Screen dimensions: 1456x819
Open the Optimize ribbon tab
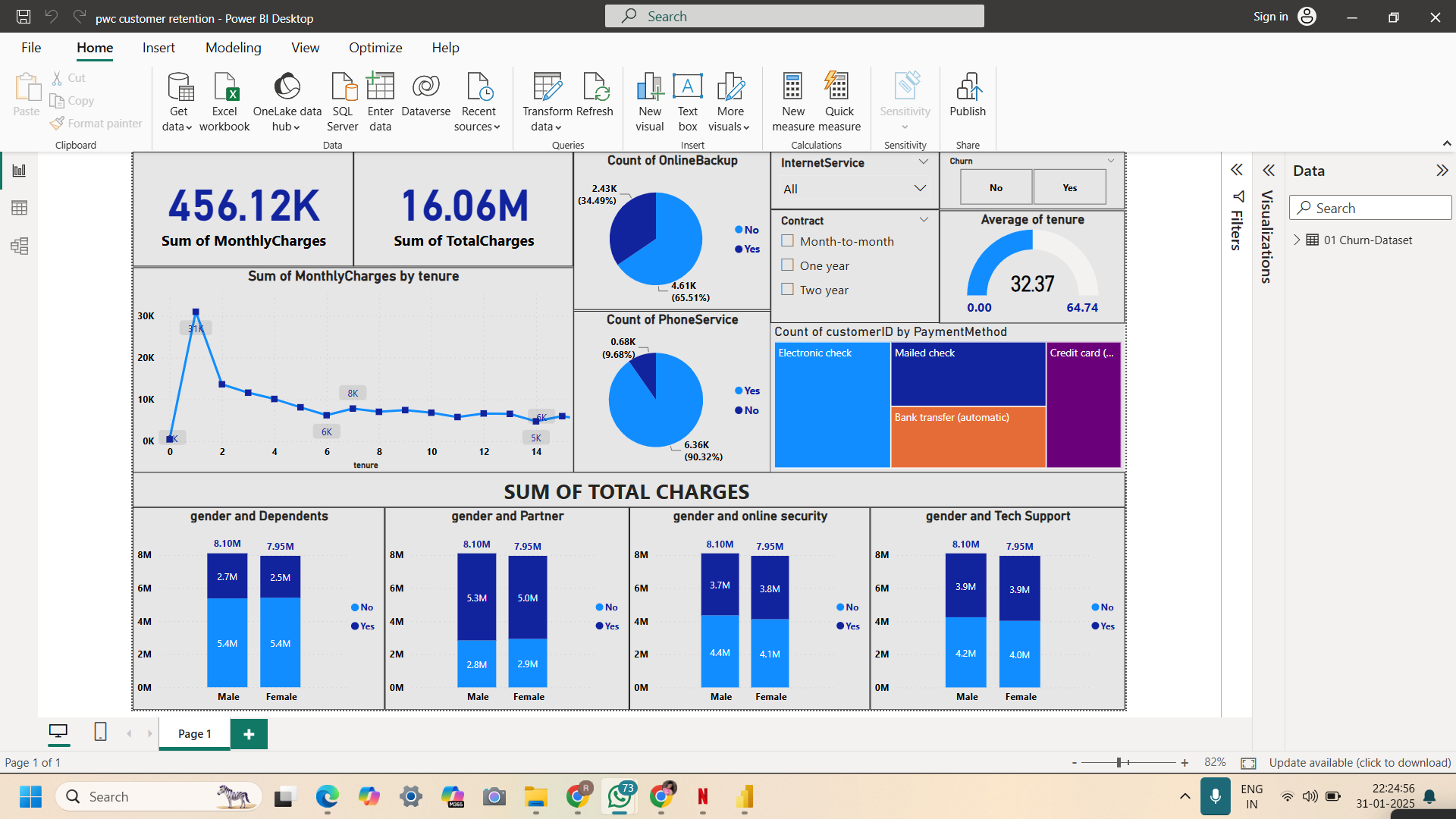click(375, 48)
